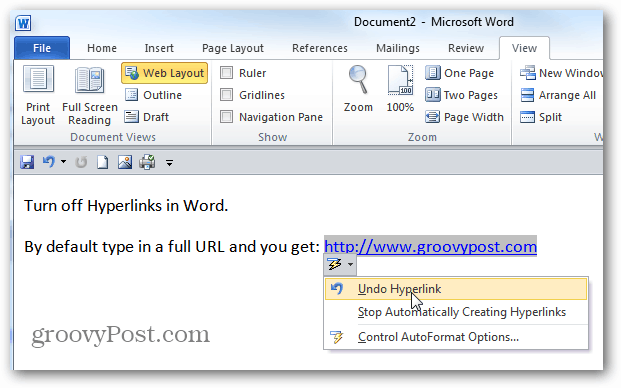Switch to Draft view
Screen dimensions: 621x388
(x=147, y=117)
